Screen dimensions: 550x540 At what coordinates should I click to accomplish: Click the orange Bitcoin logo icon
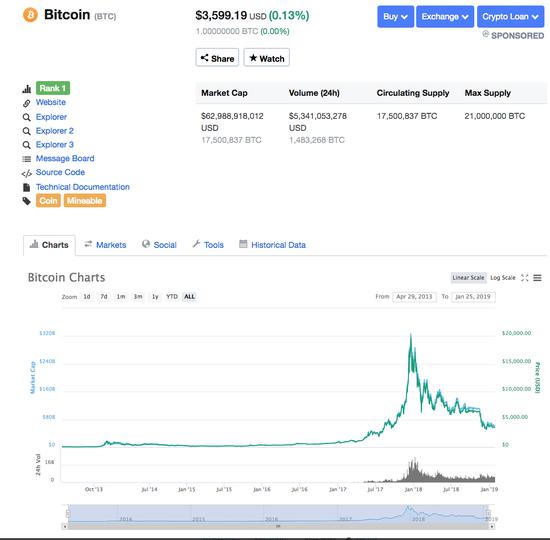[x=31, y=15]
